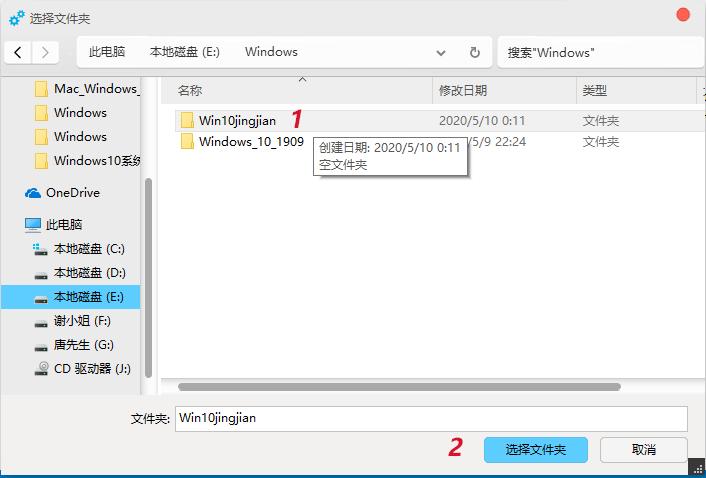Click the 本地磁盘 (E:) breadcrumb
The height and width of the screenshot is (478, 706).
(x=185, y=52)
